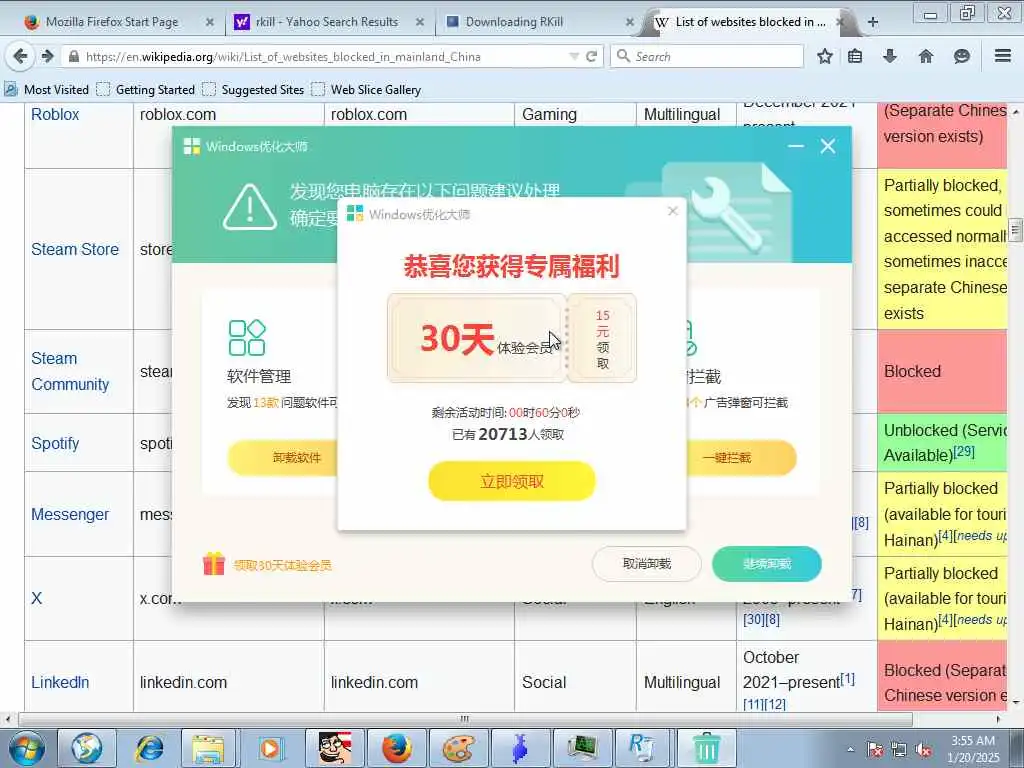Open Internet Explorer from the taskbar
The height and width of the screenshot is (768, 1024).
[148, 748]
